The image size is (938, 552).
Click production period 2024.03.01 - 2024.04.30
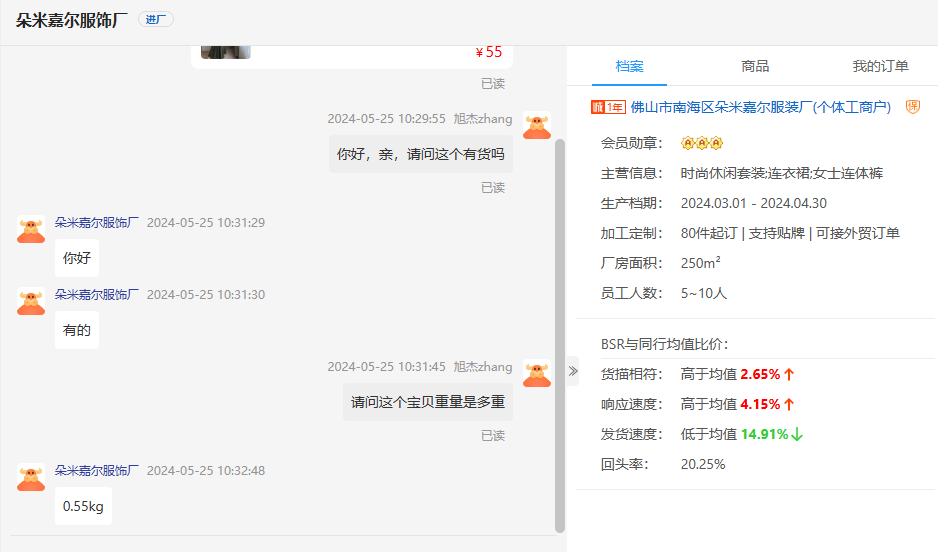click(x=754, y=203)
